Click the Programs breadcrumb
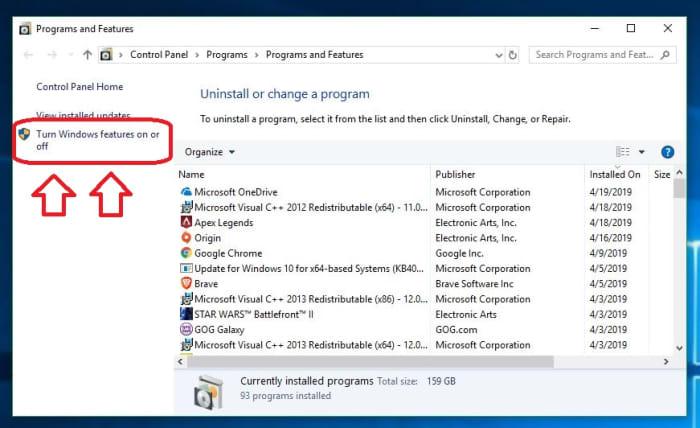 point(227,54)
